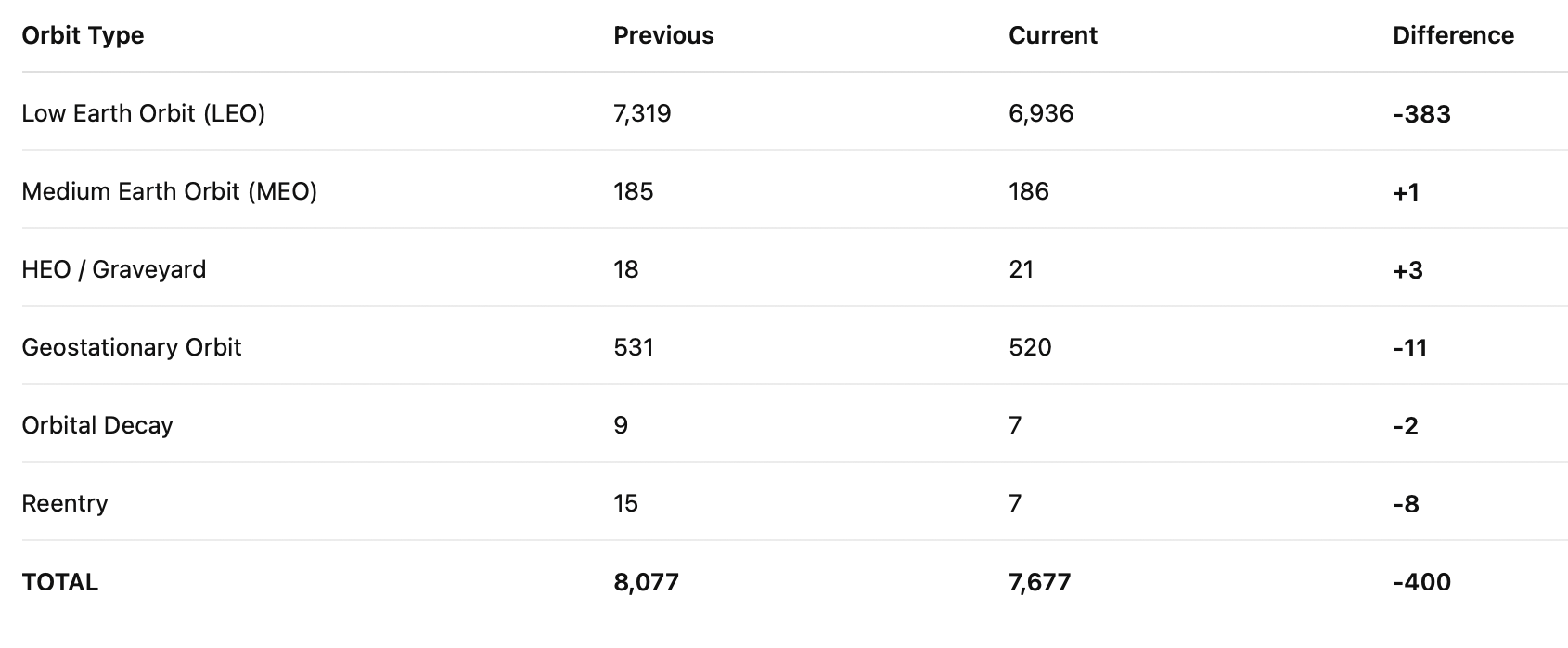Click the Orbit Type column header
This screenshot has width=1568, height=648.
point(83,35)
